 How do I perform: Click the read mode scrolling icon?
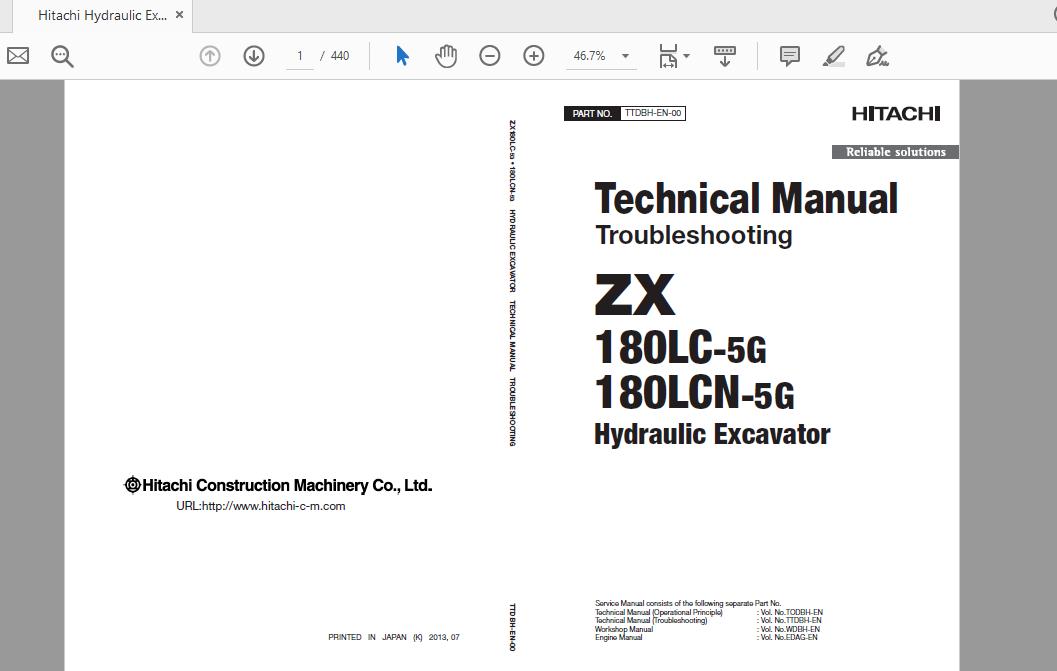[725, 56]
